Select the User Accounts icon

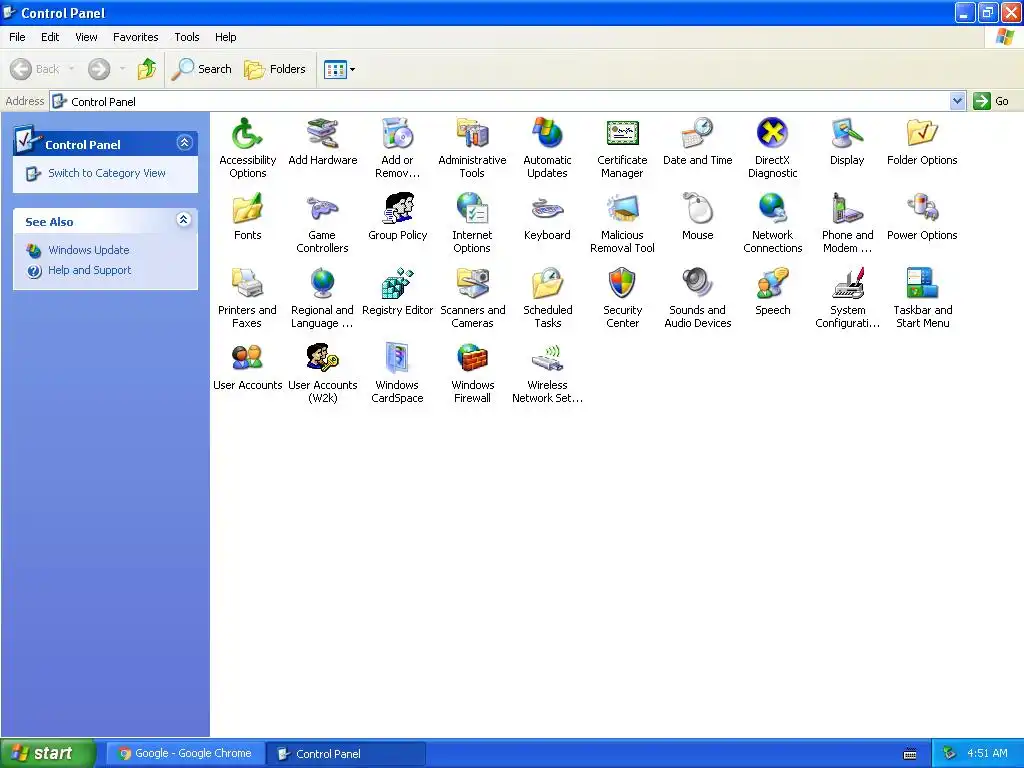(248, 359)
